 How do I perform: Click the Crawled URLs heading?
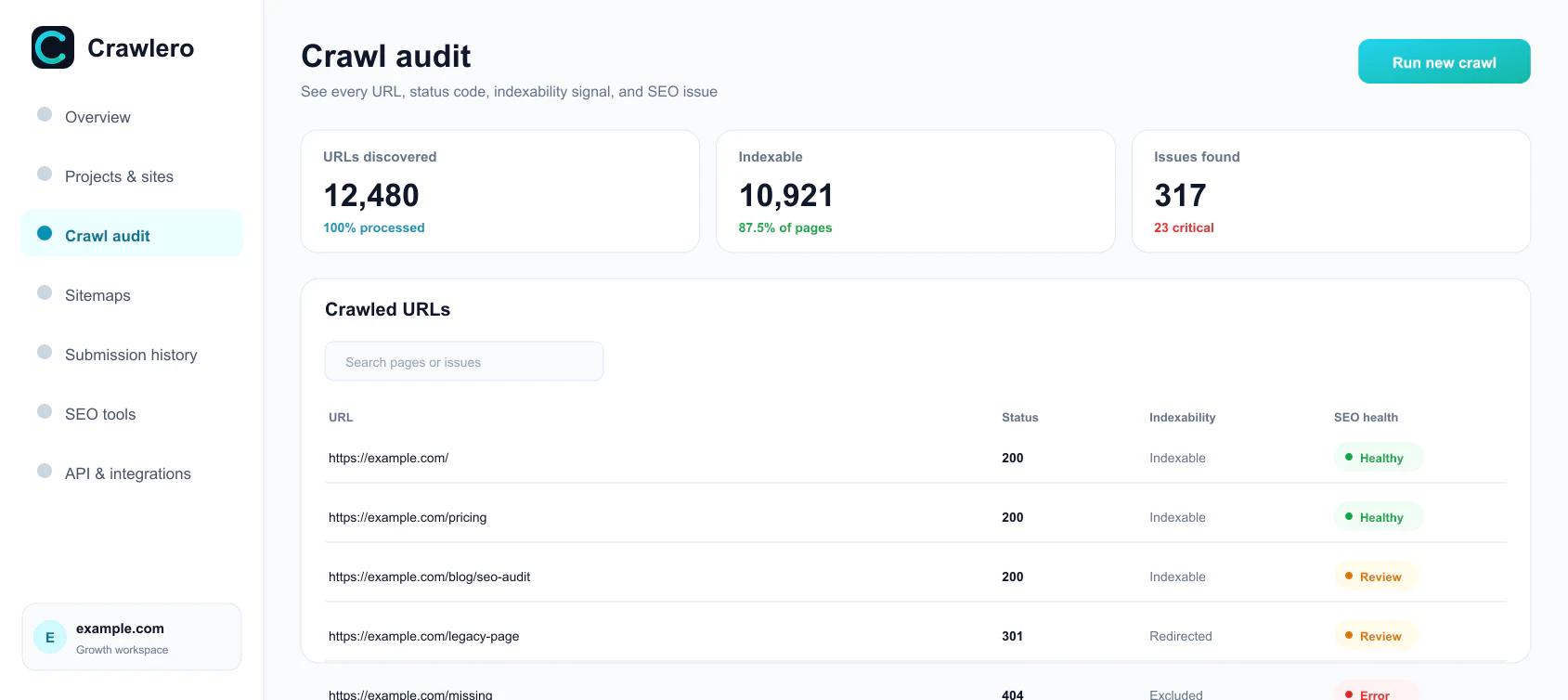[x=387, y=309]
